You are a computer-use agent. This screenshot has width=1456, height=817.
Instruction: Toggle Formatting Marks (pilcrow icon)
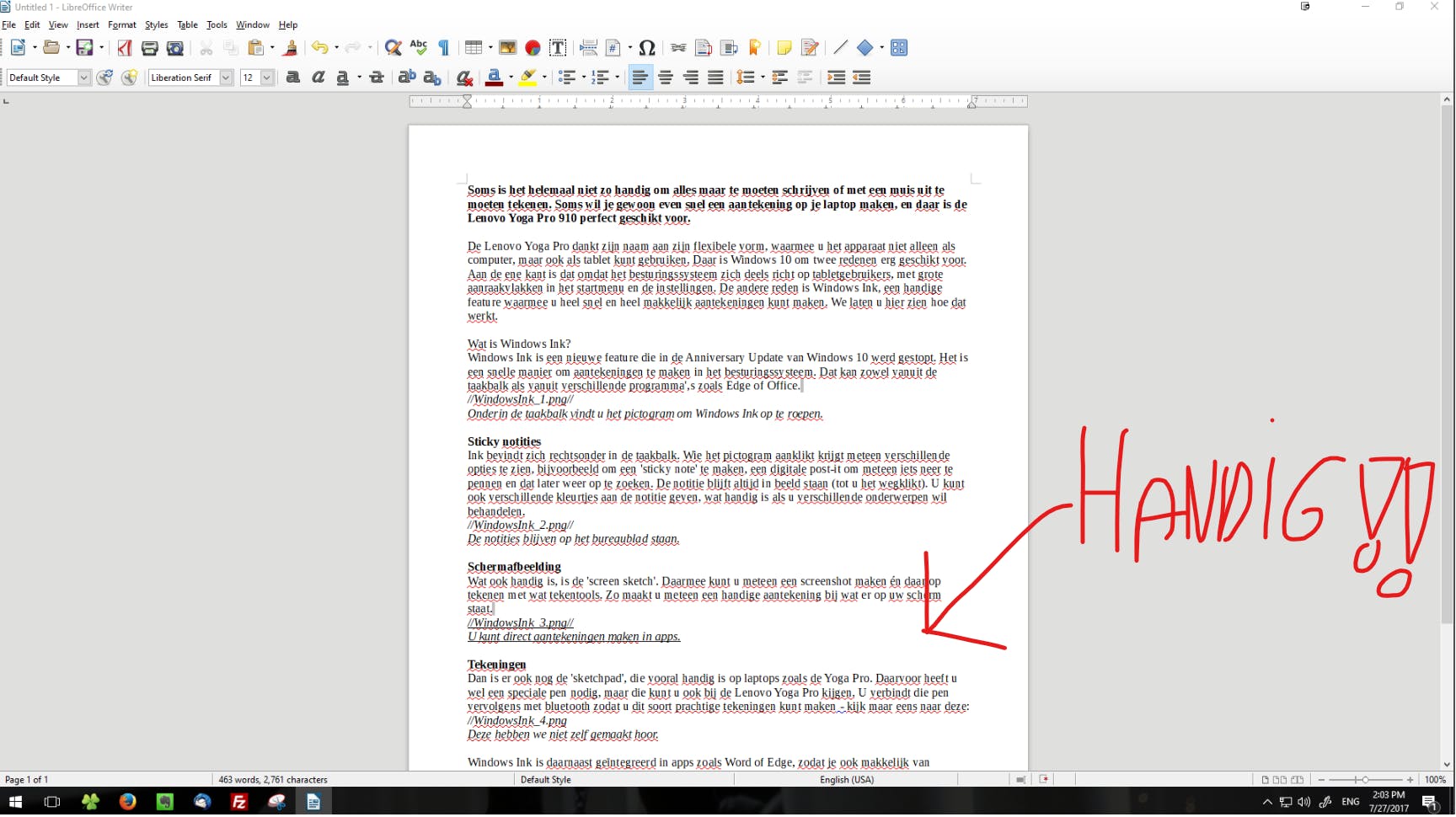444,48
